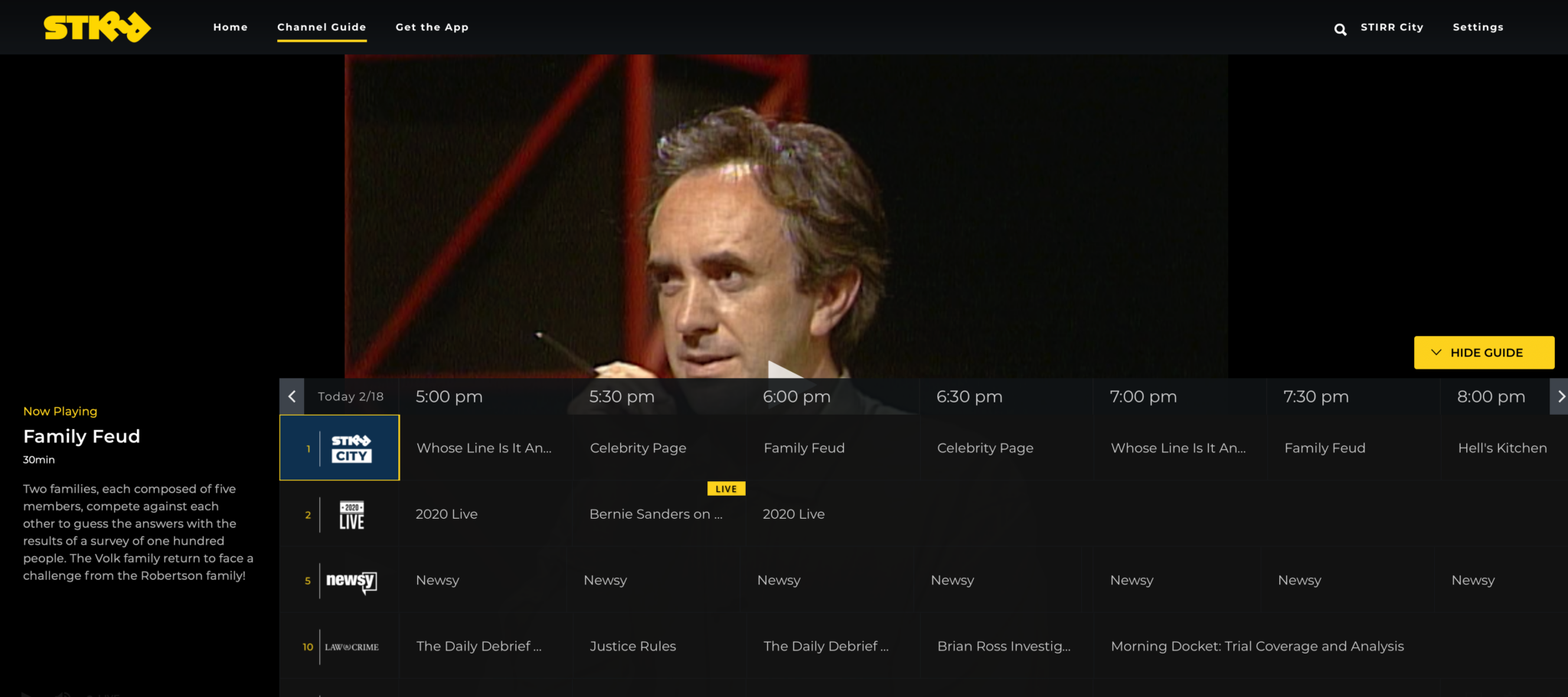Collapse guide with Hide Guide chevron
Image resolution: width=1568 pixels, height=697 pixels.
point(1436,353)
